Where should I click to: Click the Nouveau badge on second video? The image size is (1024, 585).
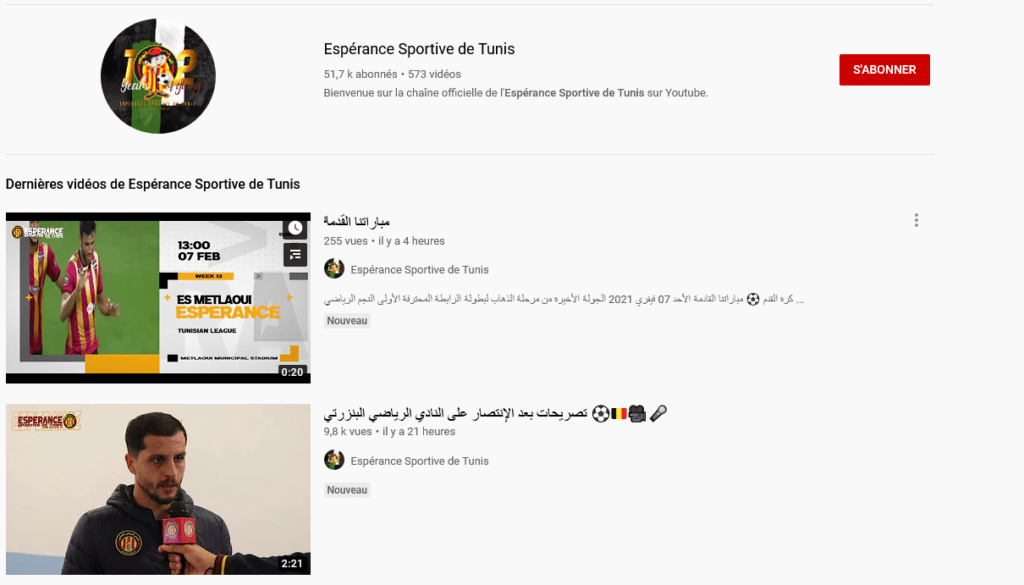pyautogui.click(x=347, y=490)
